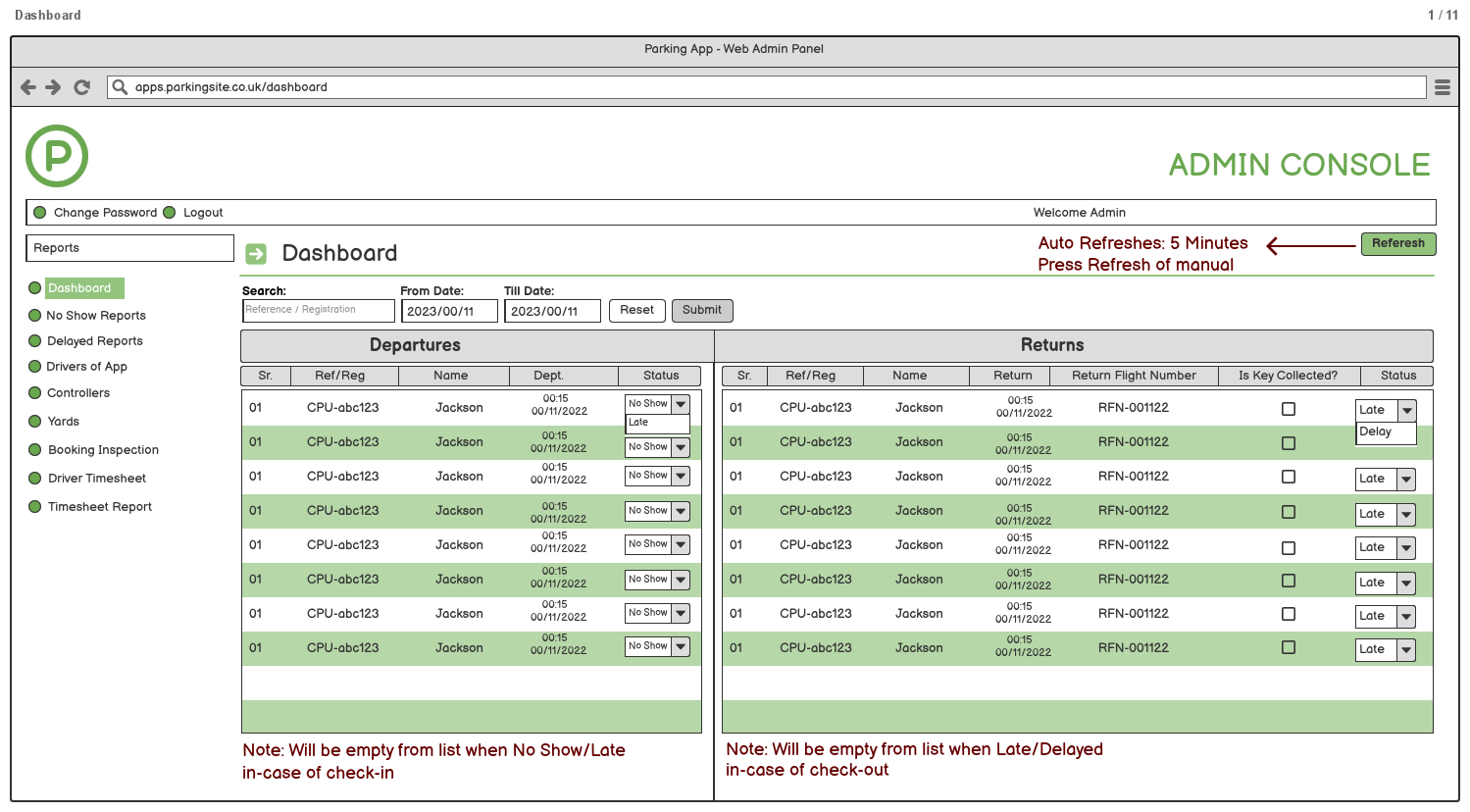Submit the date range search
The image size is (1470, 812).
[x=702, y=310]
